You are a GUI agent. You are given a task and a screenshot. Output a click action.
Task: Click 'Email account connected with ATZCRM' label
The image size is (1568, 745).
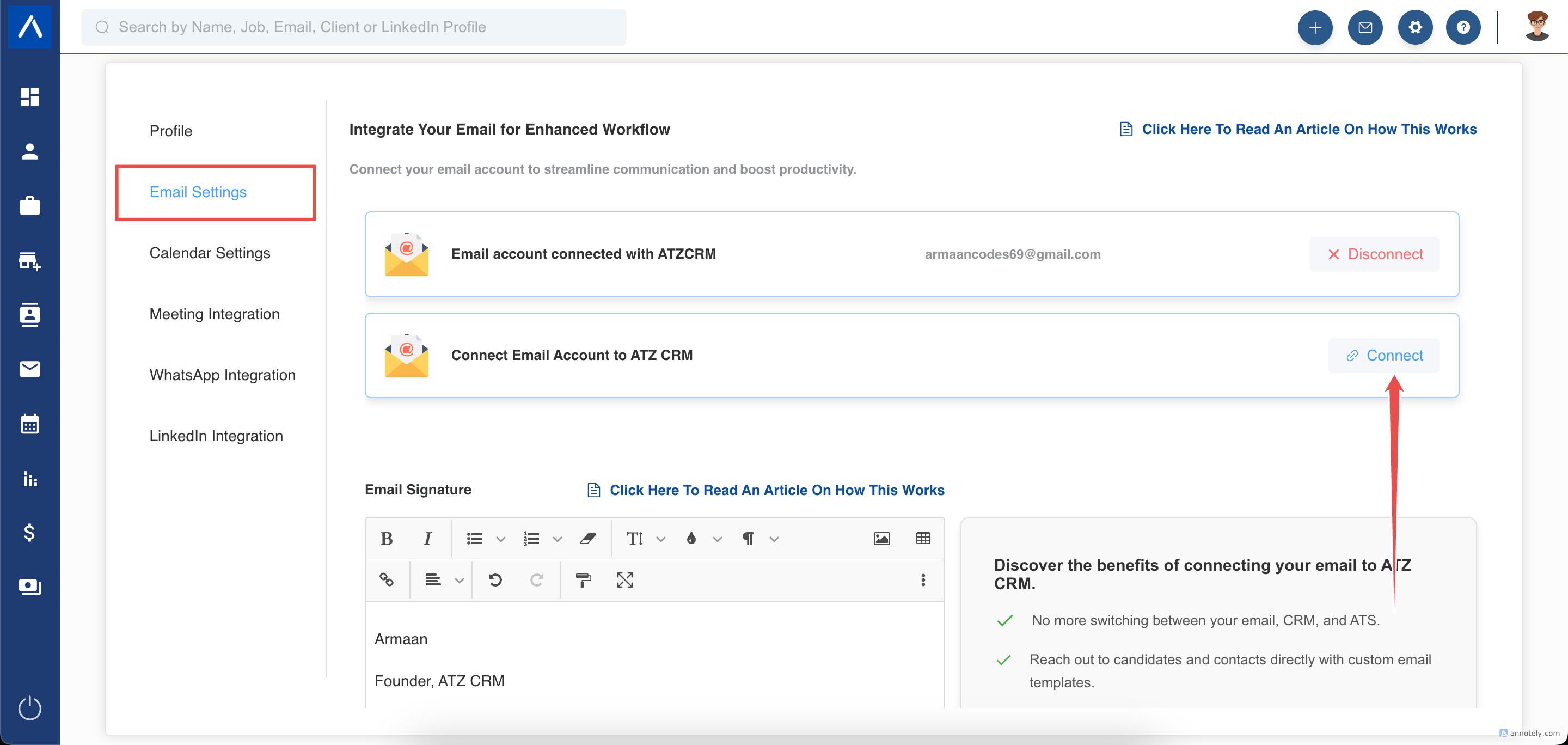tap(584, 254)
